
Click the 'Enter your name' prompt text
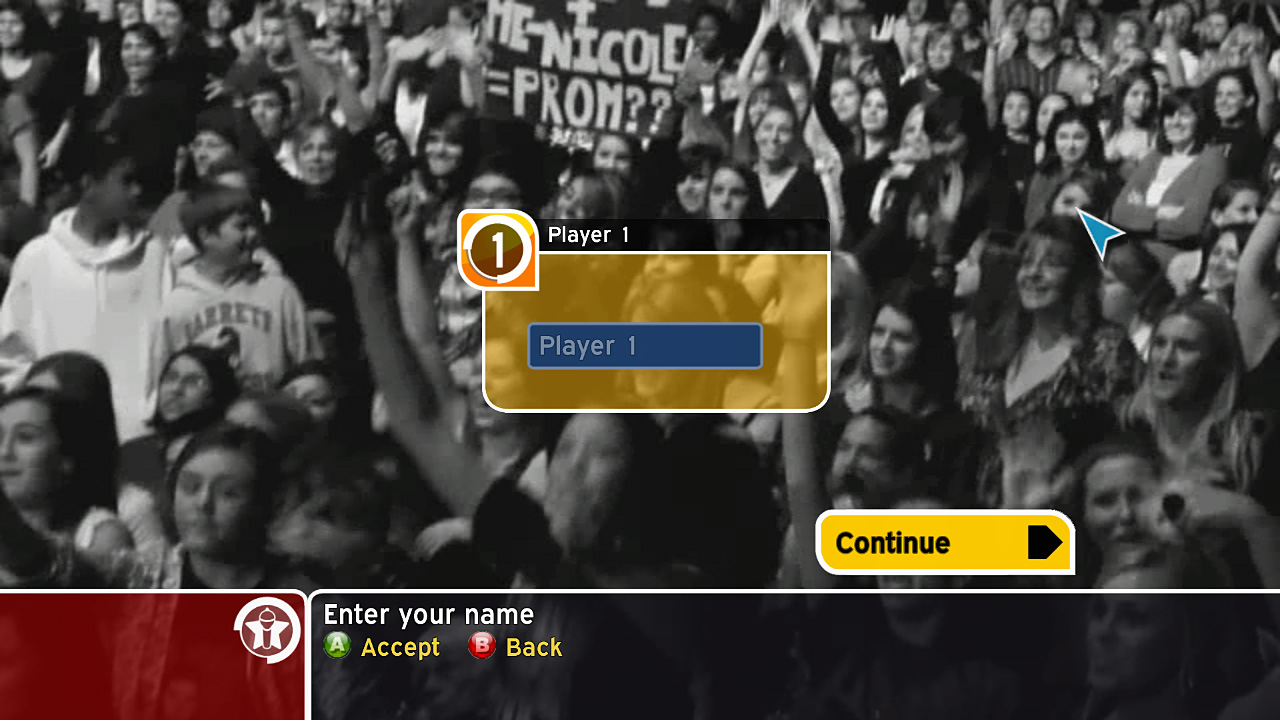coord(429,614)
